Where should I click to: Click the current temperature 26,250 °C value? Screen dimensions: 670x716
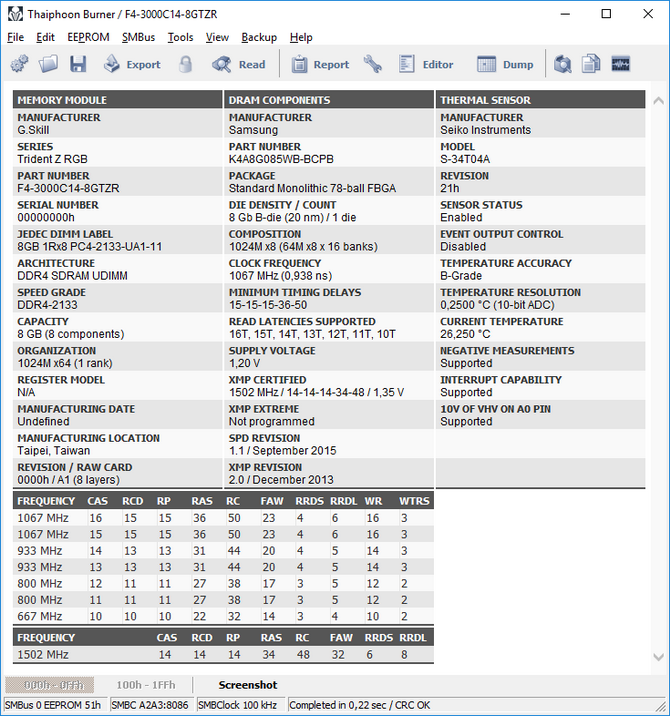(465, 334)
